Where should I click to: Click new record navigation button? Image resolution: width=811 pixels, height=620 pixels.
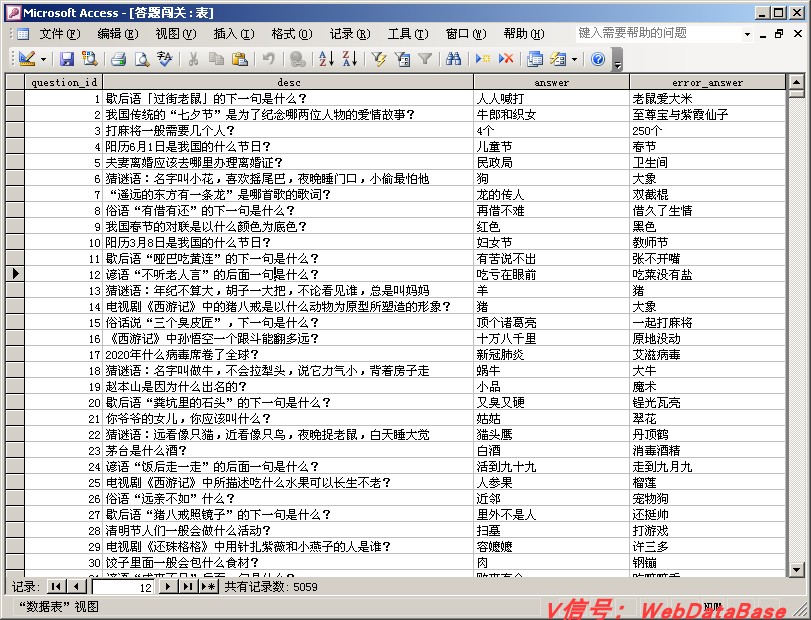208,586
